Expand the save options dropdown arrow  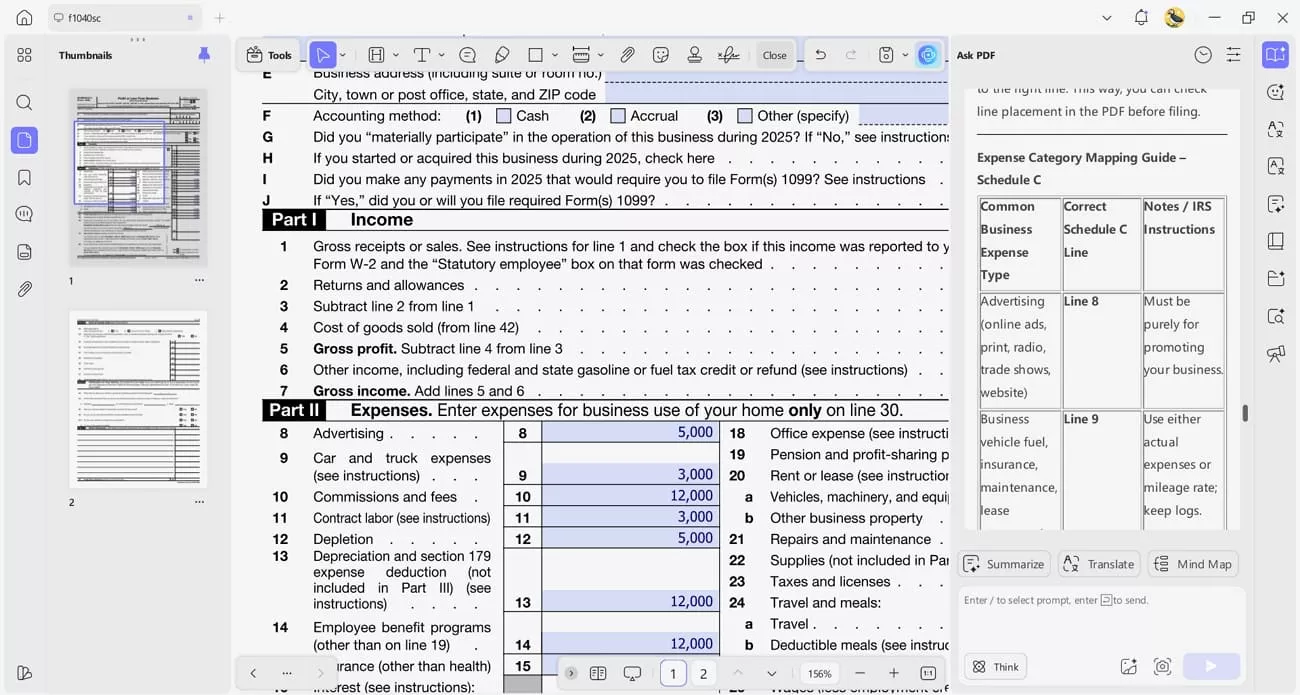[905, 55]
